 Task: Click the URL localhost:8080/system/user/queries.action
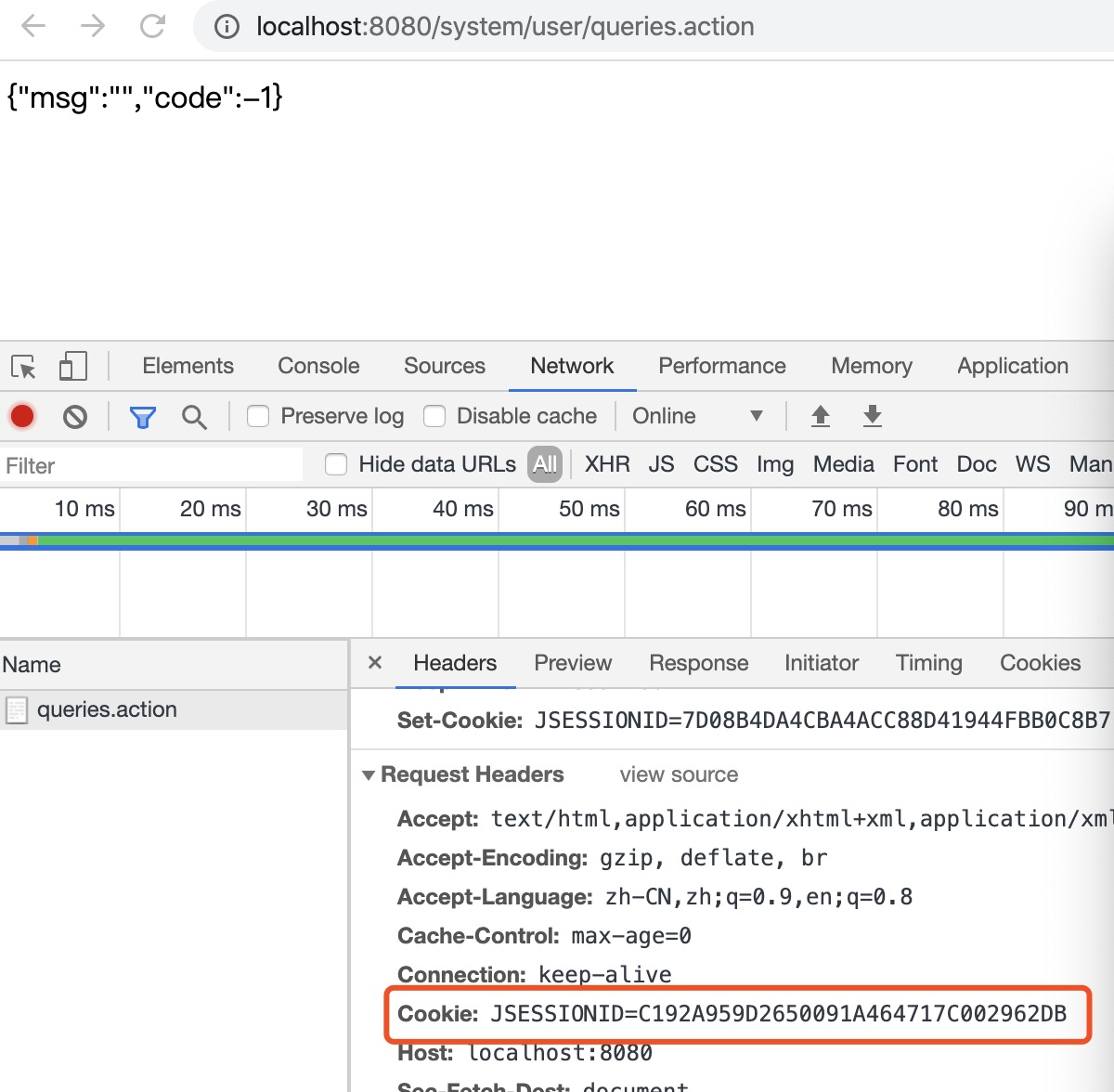[505, 26]
